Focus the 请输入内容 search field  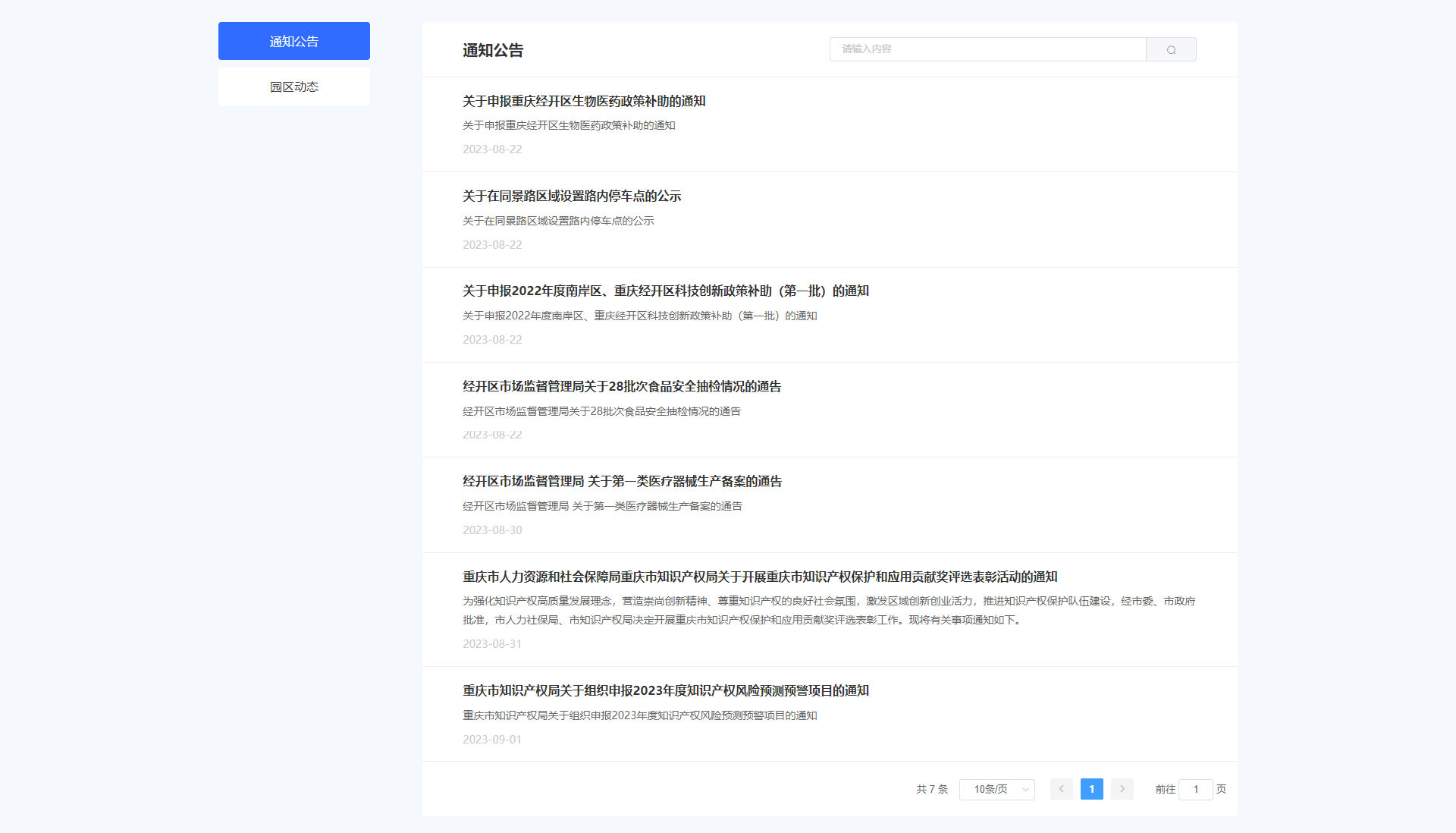(987, 49)
